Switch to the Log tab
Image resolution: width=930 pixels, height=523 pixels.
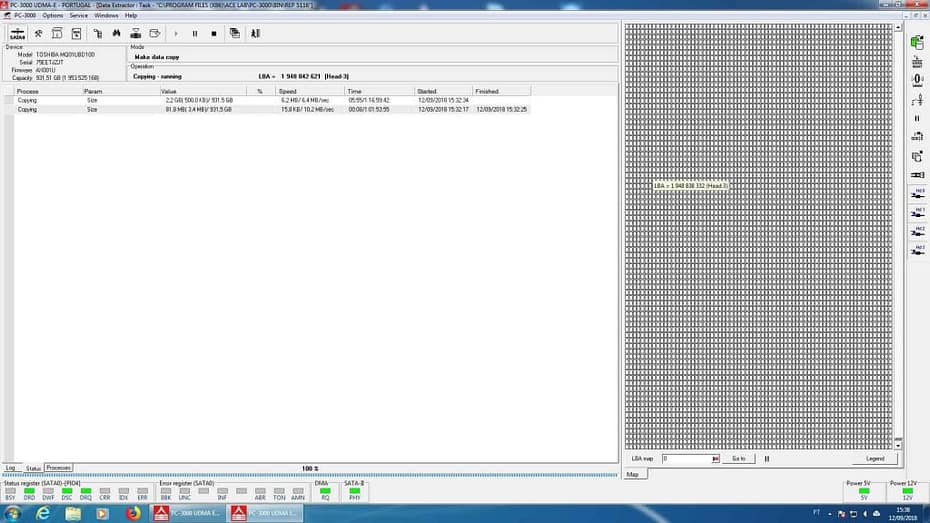tap(10, 467)
